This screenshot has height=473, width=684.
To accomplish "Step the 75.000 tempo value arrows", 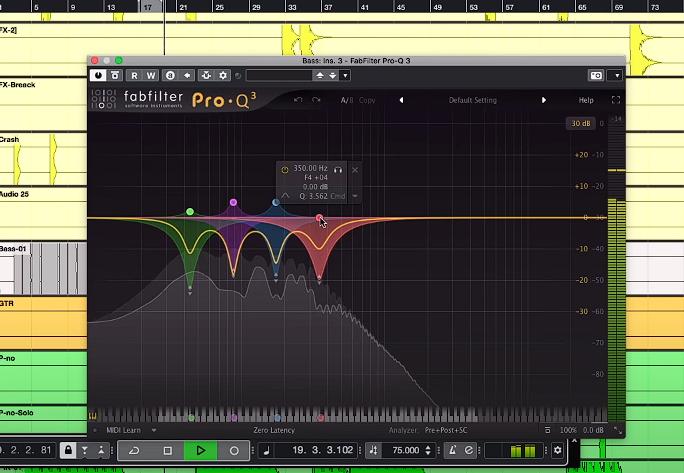I will tap(428, 450).
